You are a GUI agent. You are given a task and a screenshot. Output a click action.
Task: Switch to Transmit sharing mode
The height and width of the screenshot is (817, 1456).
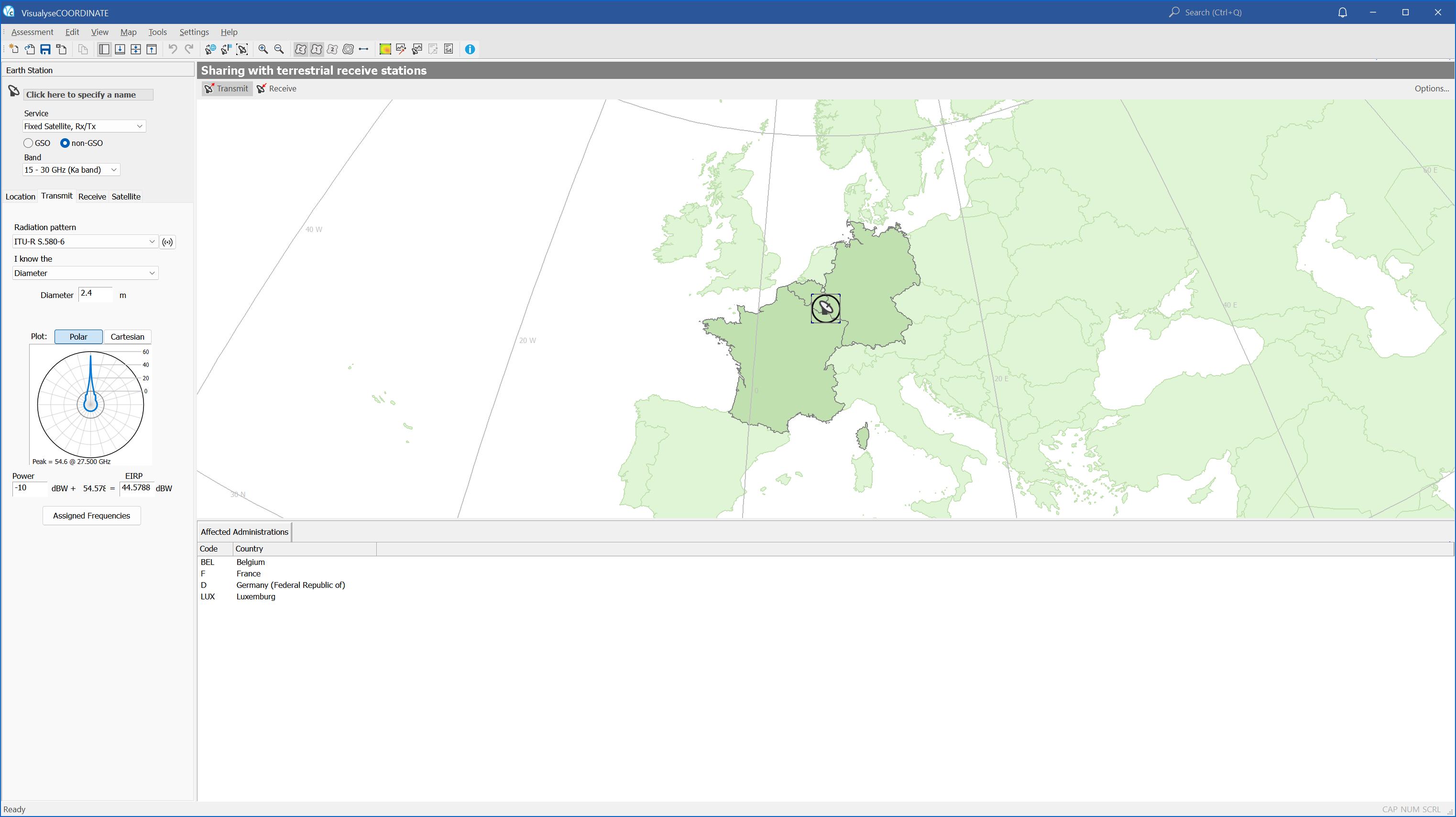pos(227,89)
